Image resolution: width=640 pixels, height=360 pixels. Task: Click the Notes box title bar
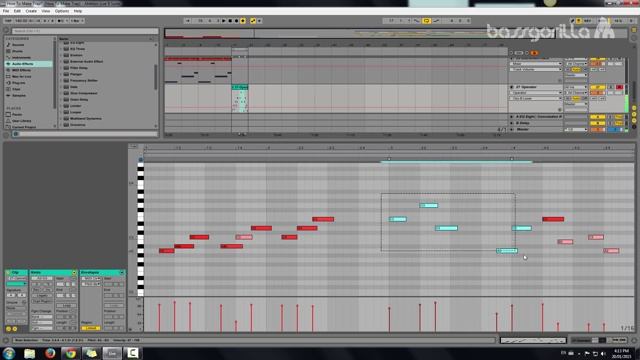click(53, 272)
